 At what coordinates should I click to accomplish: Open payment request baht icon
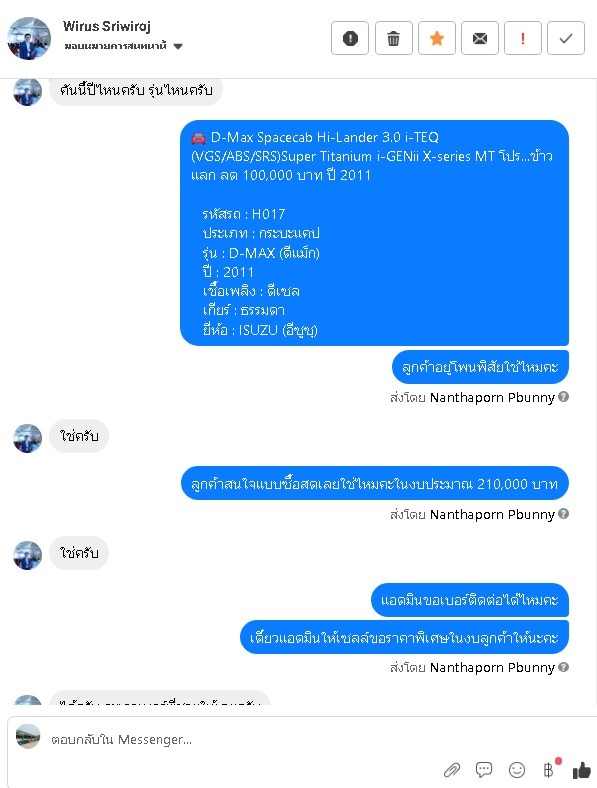point(549,769)
